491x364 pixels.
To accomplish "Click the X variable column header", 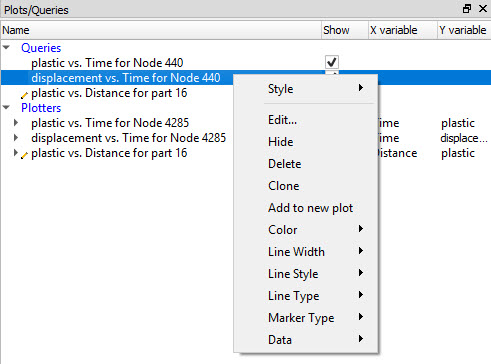I will point(403,30).
